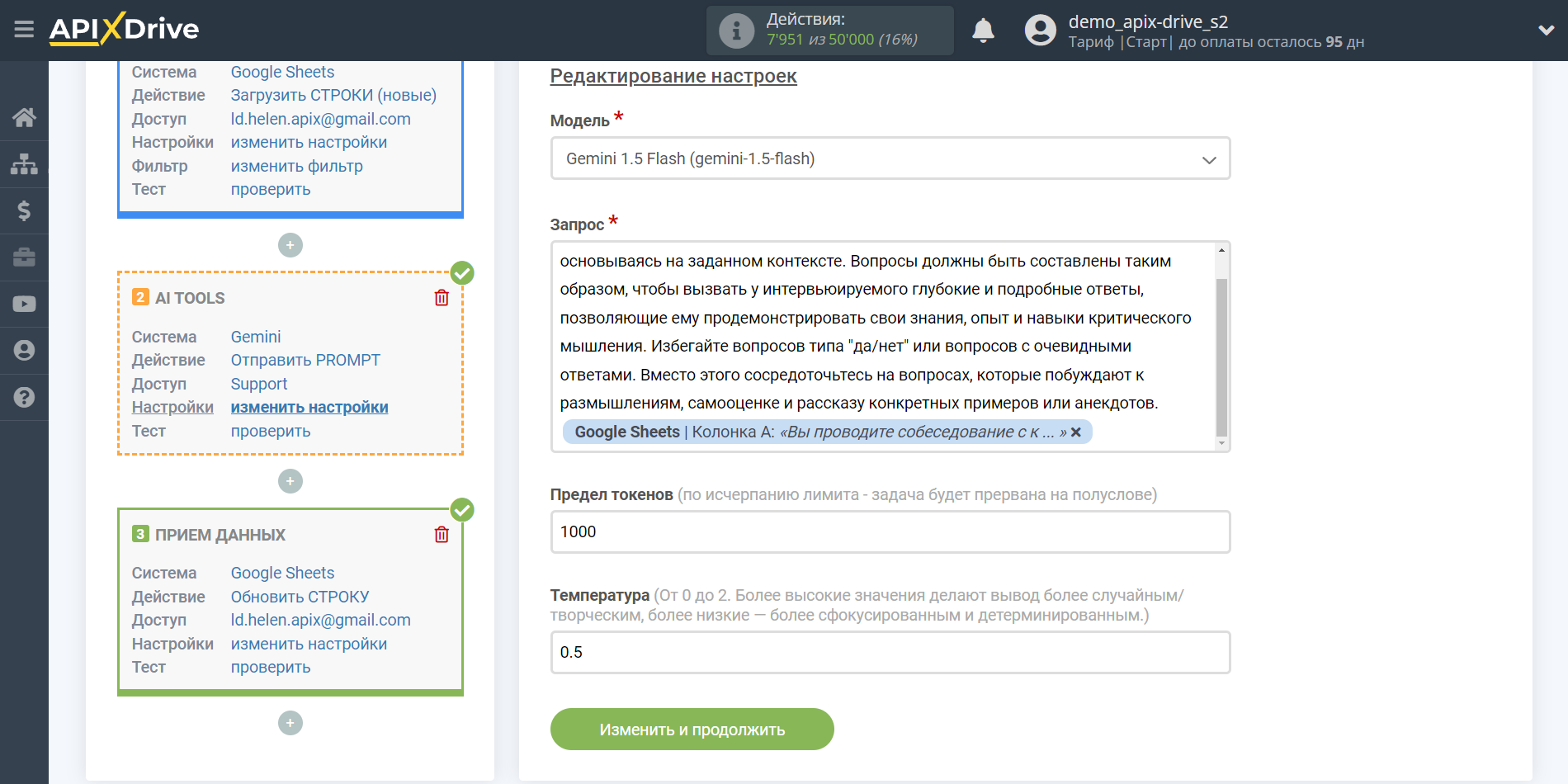Open the profile sidebar icon

(x=24, y=351)
